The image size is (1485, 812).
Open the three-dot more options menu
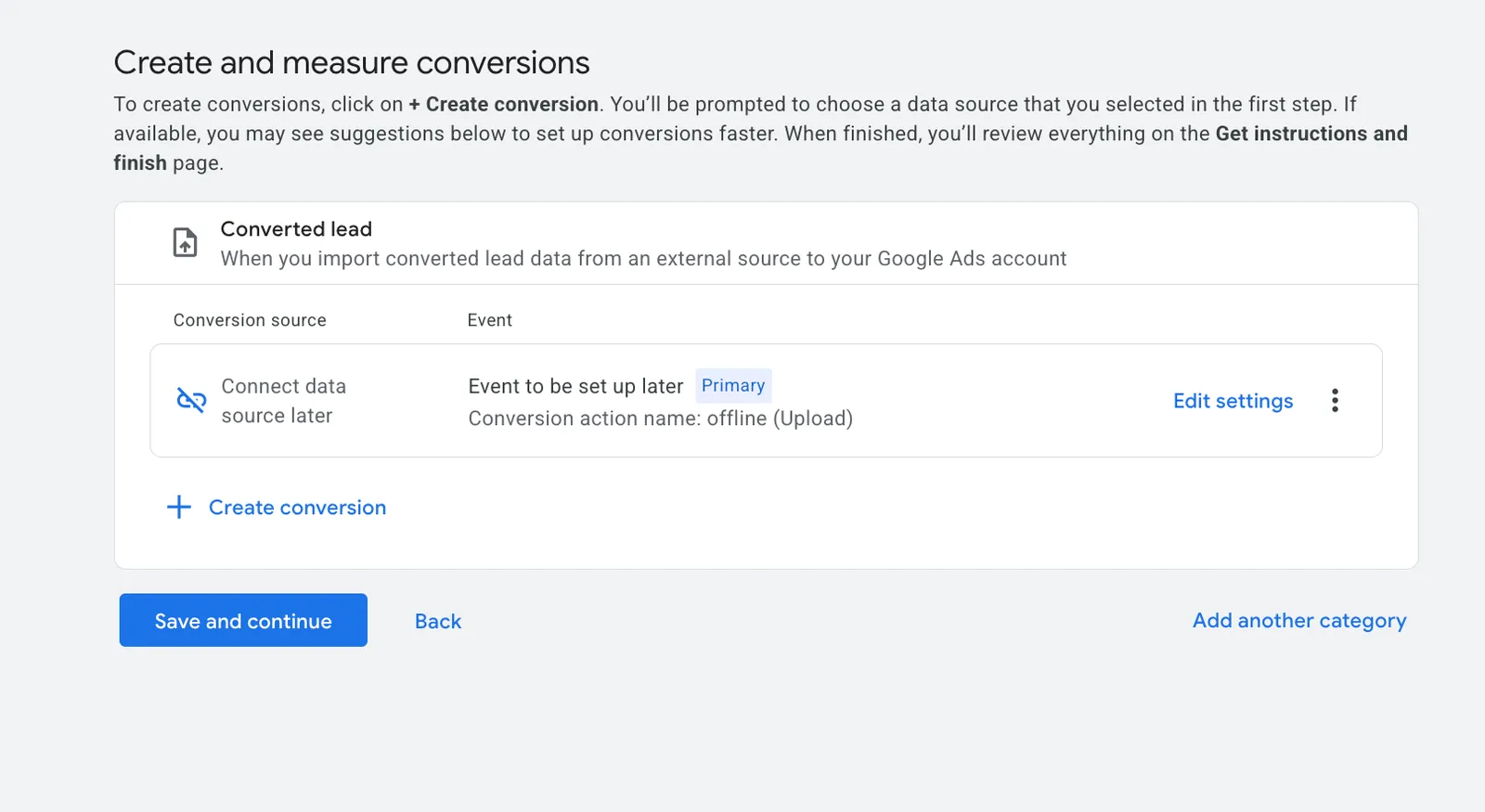point(1335,400)
